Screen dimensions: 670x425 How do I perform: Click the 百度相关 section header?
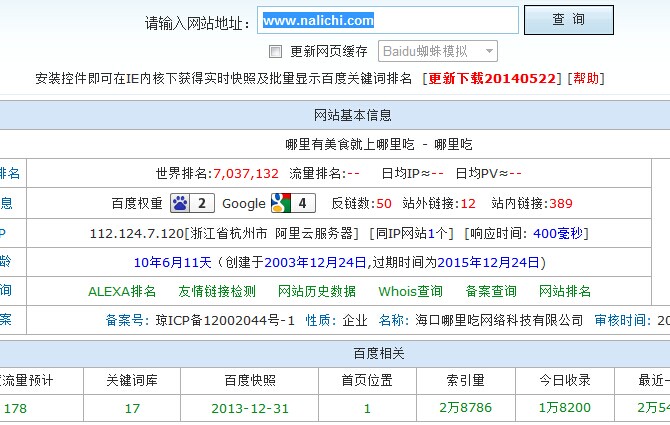click(x=379, y=353)
